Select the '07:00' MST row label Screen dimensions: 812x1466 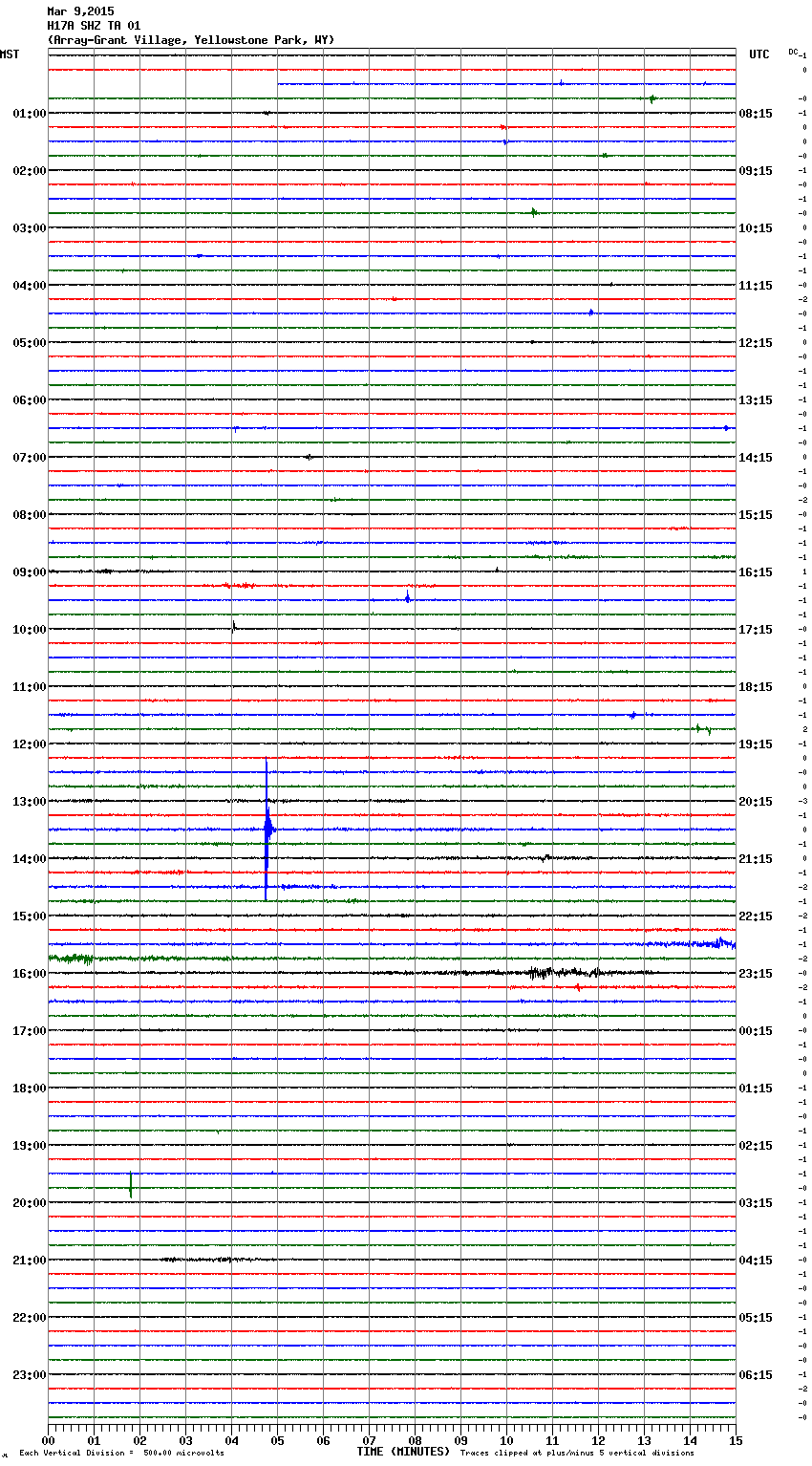pyautogui.click(x=30, y=458)
